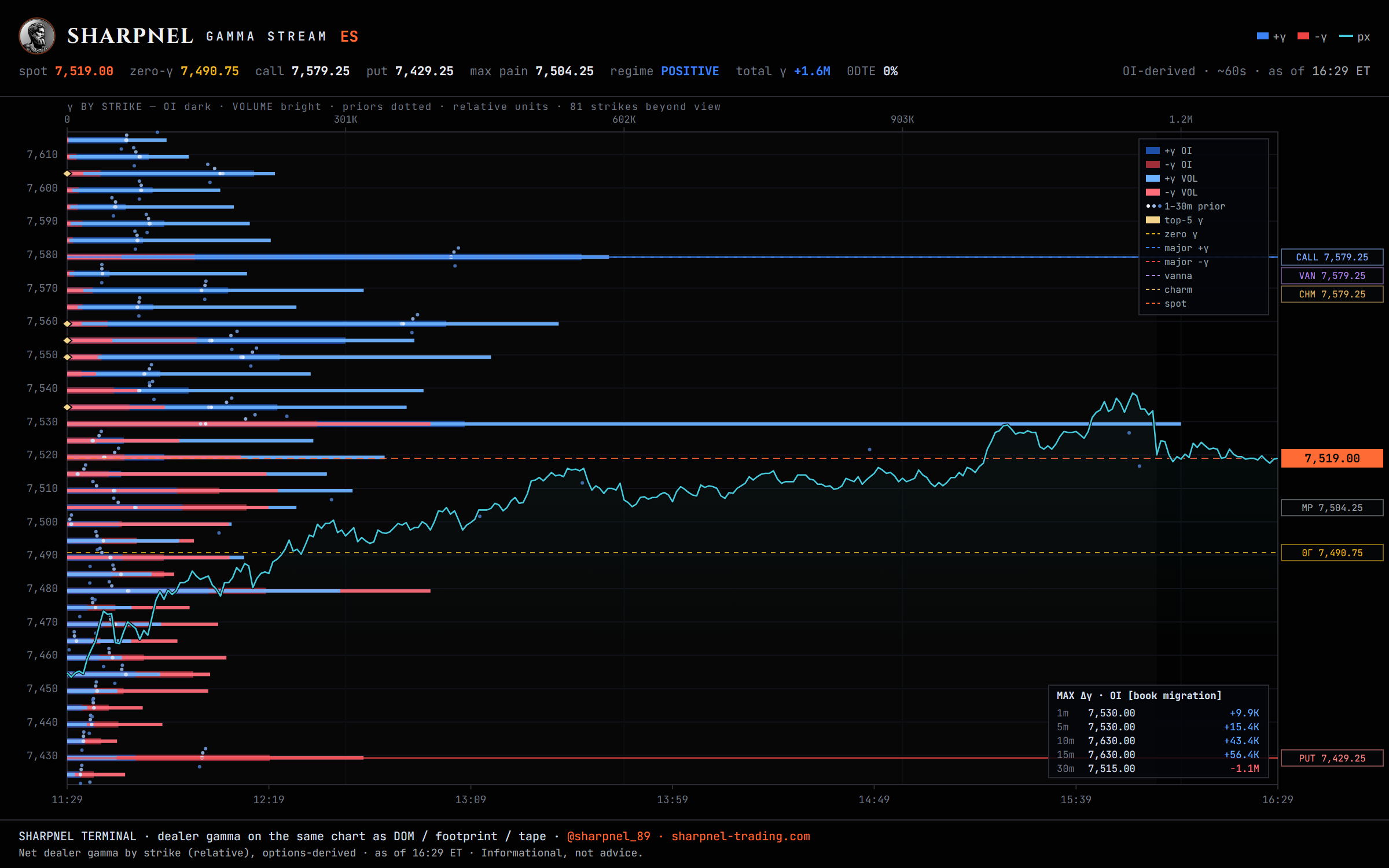Click the CHM 7,579.25 price tag

click(x=1332, y=294)
